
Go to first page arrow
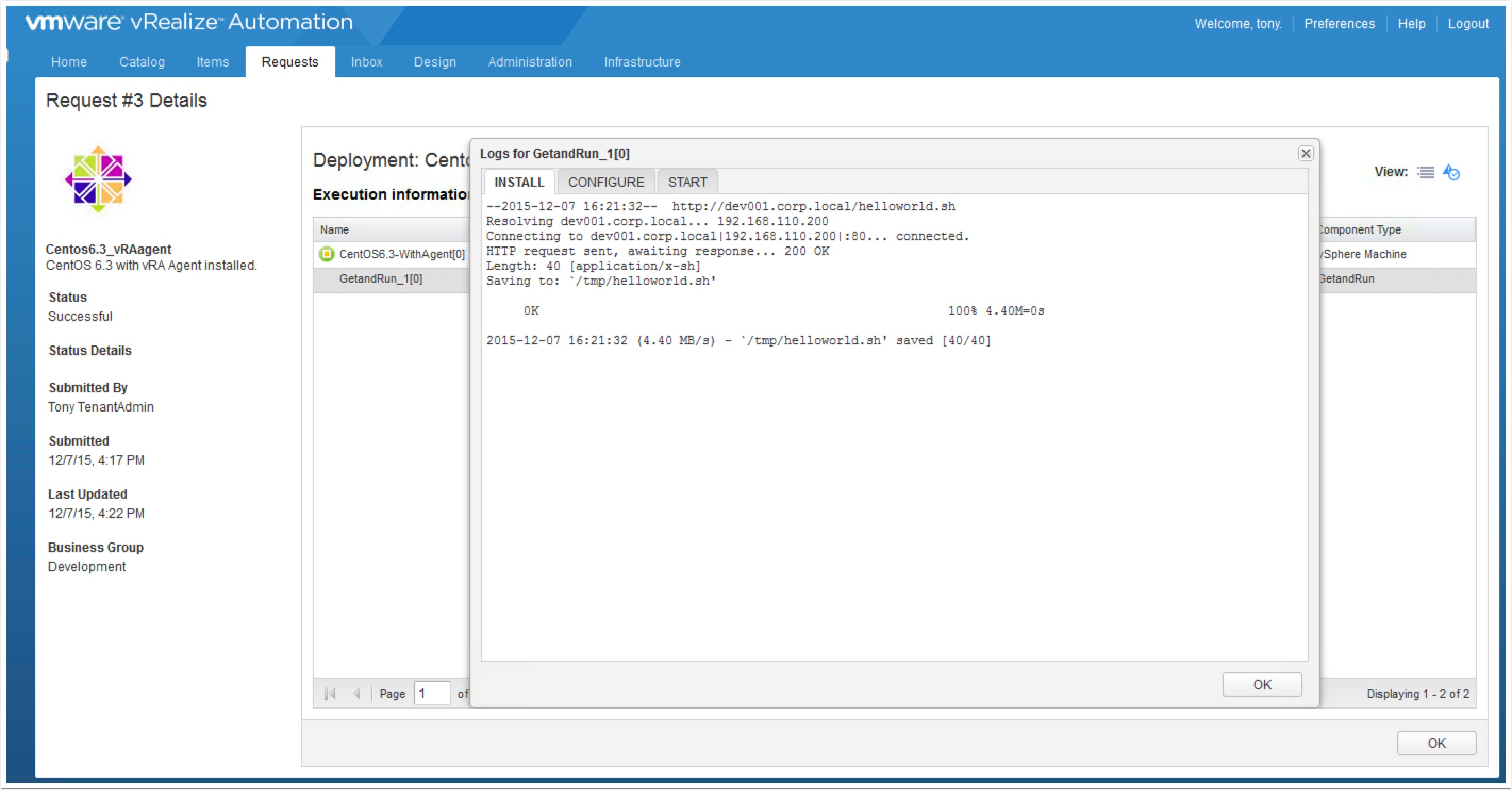tap(330, 694)
